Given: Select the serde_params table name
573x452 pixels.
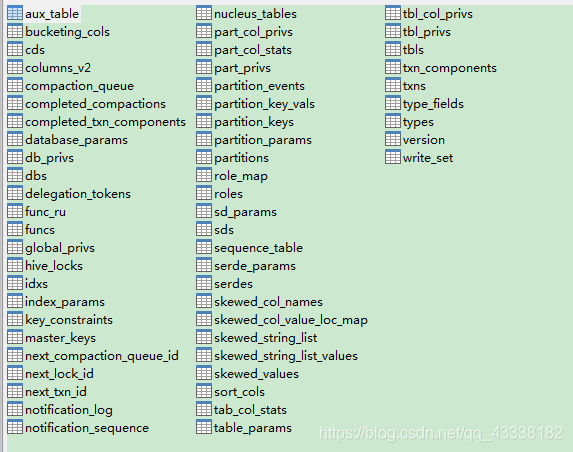Looking at the screenshot, I should tap(255, 266).
